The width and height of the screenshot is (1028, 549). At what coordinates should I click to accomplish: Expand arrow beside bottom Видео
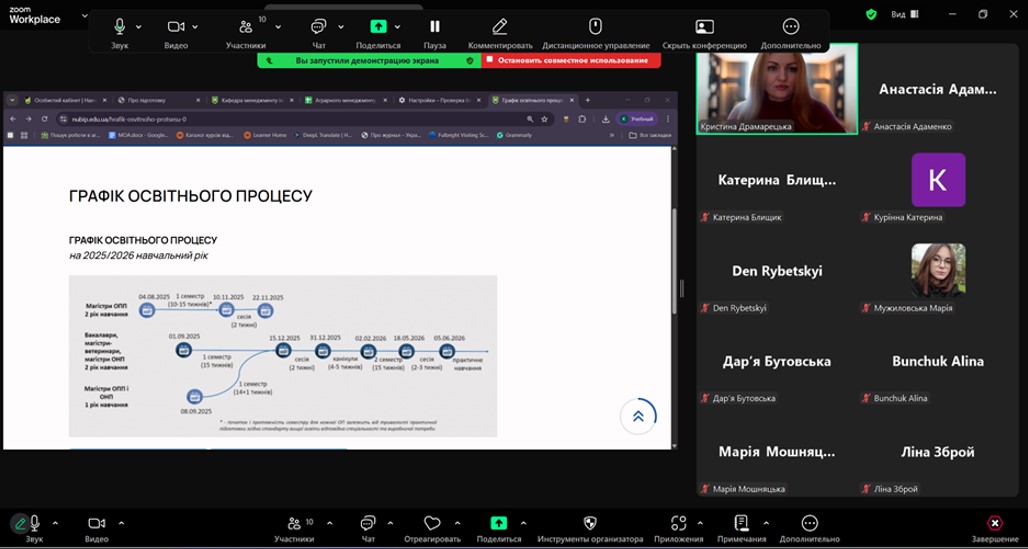point(121,523)
